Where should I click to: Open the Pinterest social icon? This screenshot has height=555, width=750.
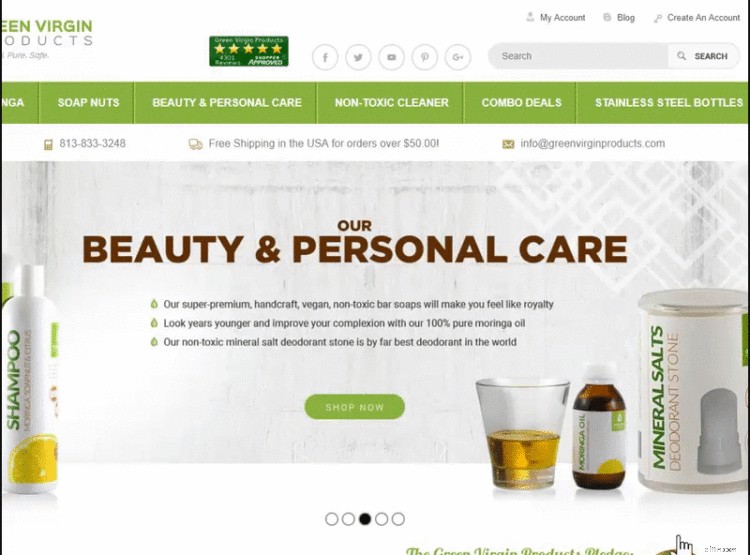424,57
